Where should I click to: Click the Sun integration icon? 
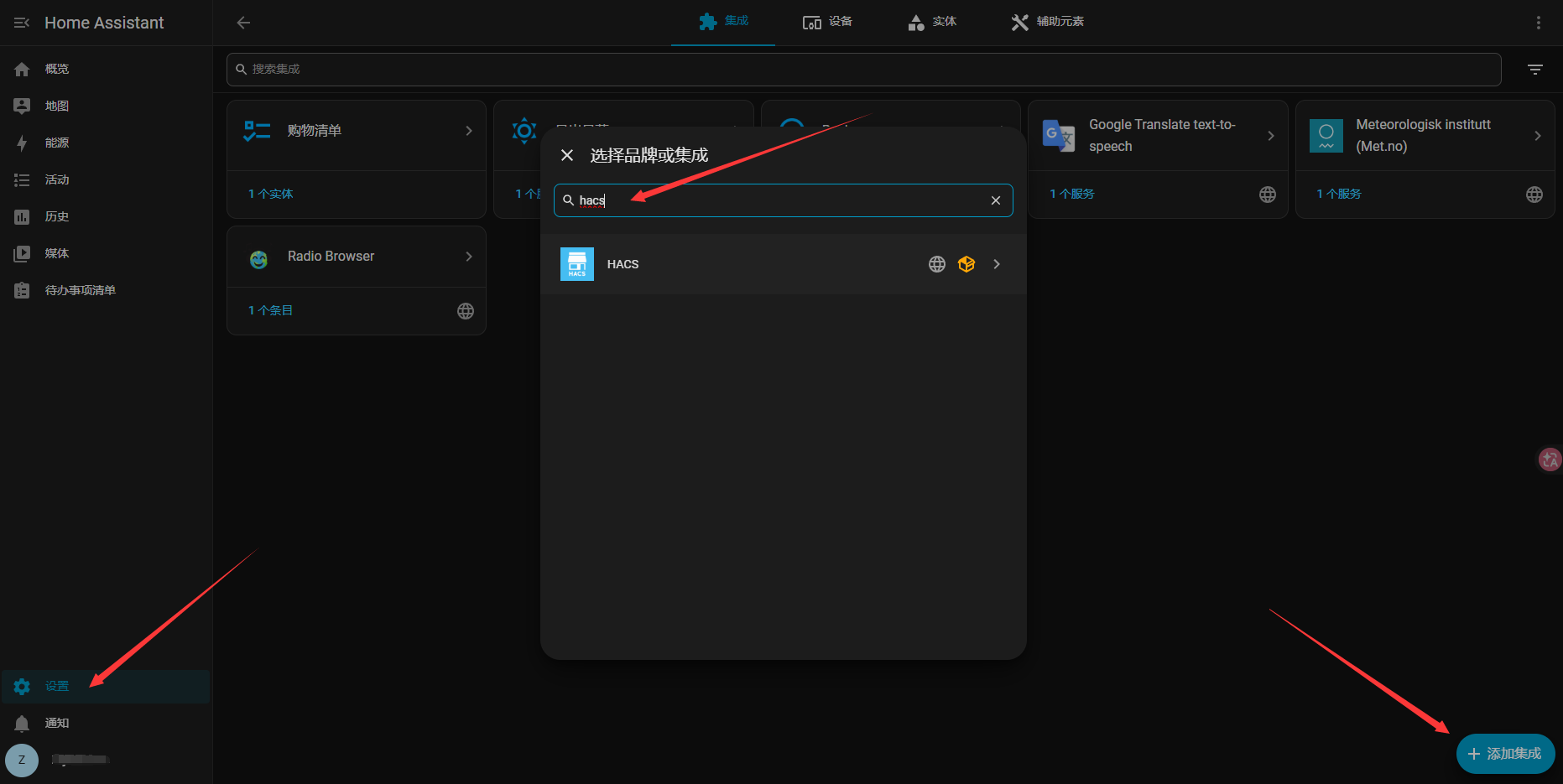point(524,131)
